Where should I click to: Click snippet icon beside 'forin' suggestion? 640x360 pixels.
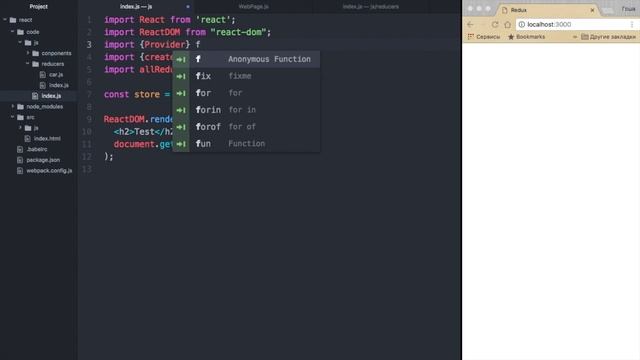tap(181, 110)
